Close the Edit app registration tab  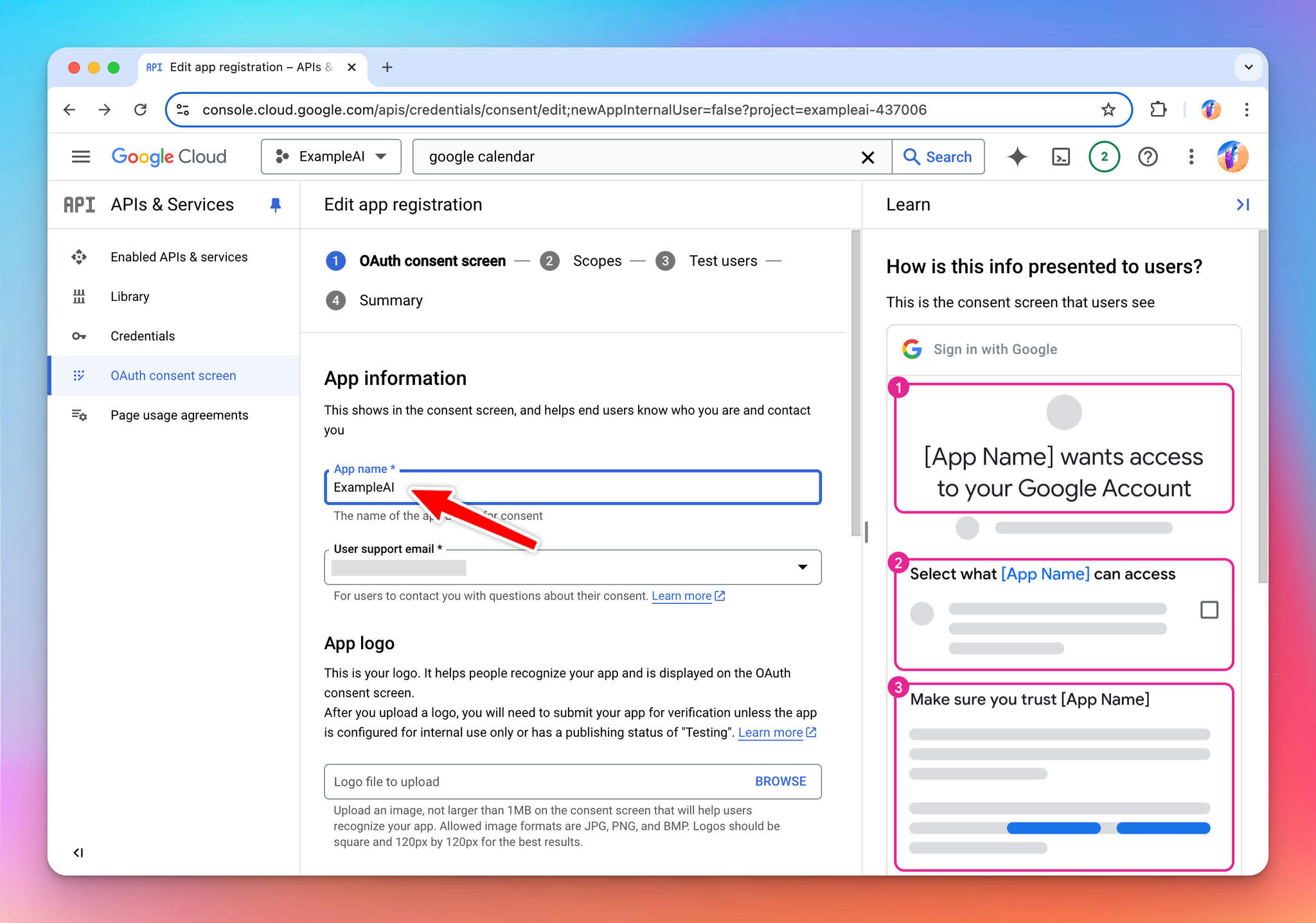tap(351, 67)
